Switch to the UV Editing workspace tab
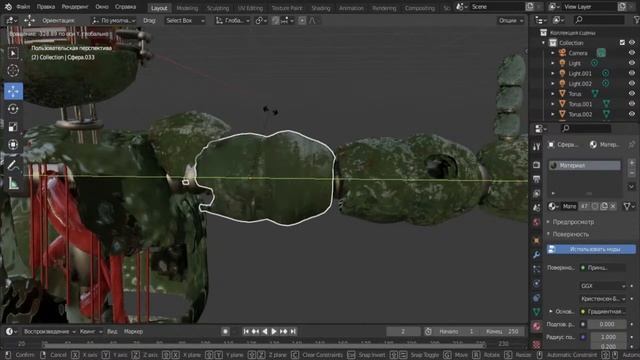The height and width of the screenshot is (360, 640). (250, 8)
